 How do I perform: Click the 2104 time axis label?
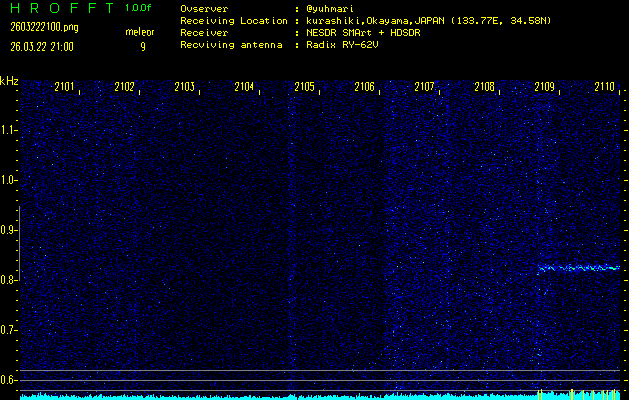pos(244,87)
